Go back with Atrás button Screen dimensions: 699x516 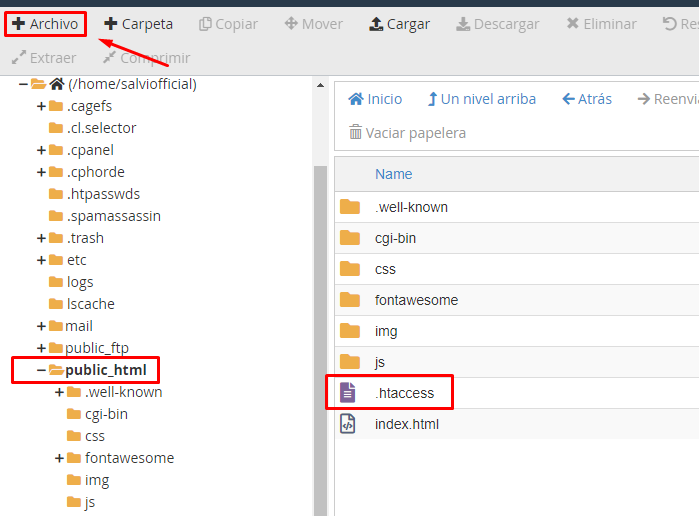pyautogui.click(x=587, y=99)
